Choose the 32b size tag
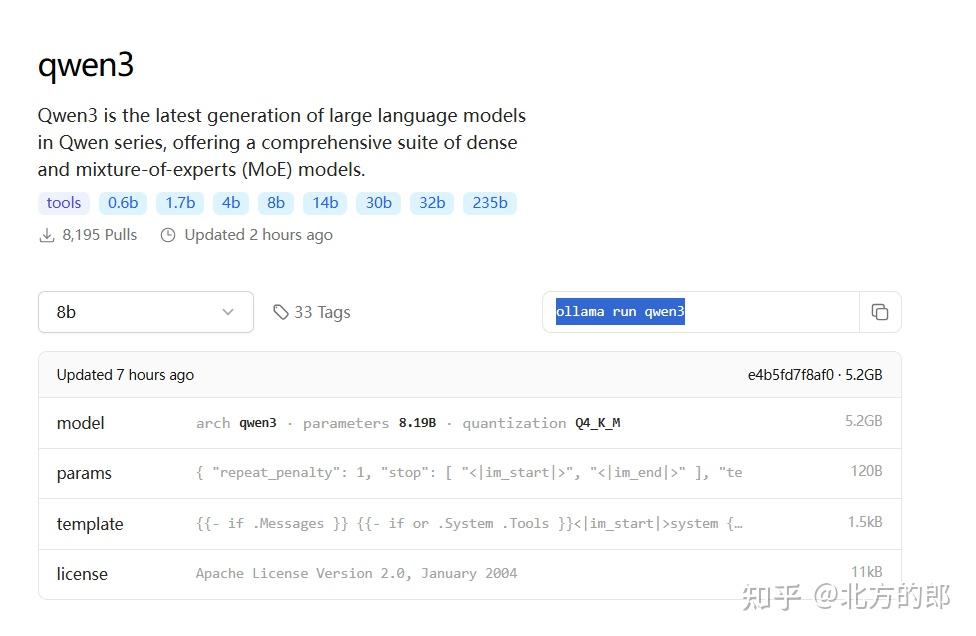Screen dimensions: 976x636 tap(432, 203)
